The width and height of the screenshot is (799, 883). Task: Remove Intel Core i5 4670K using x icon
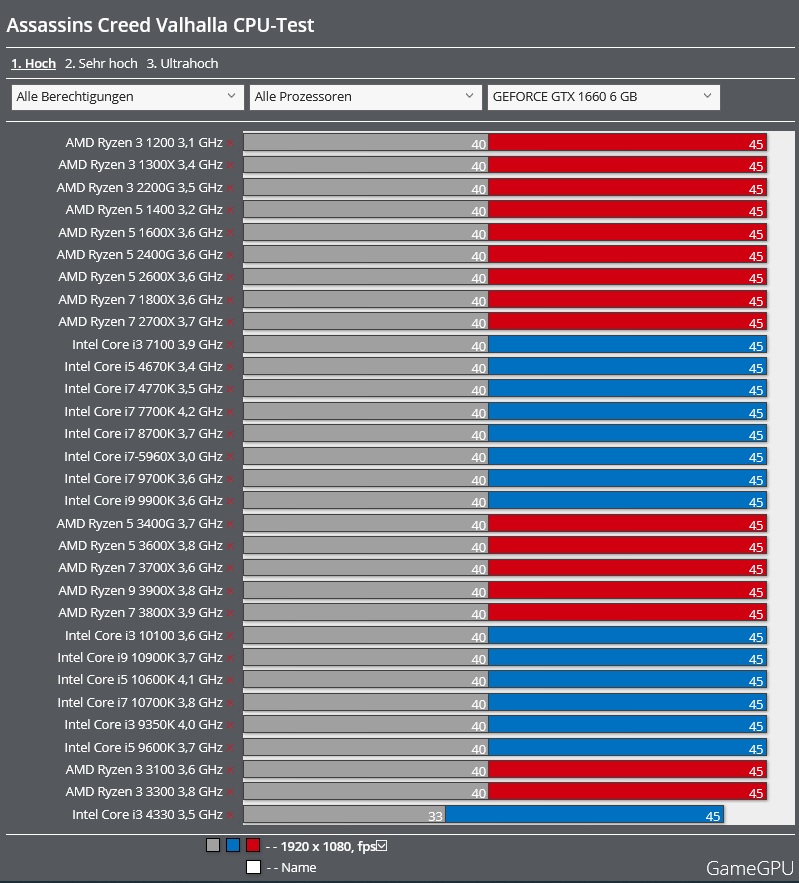click(230, 367)
